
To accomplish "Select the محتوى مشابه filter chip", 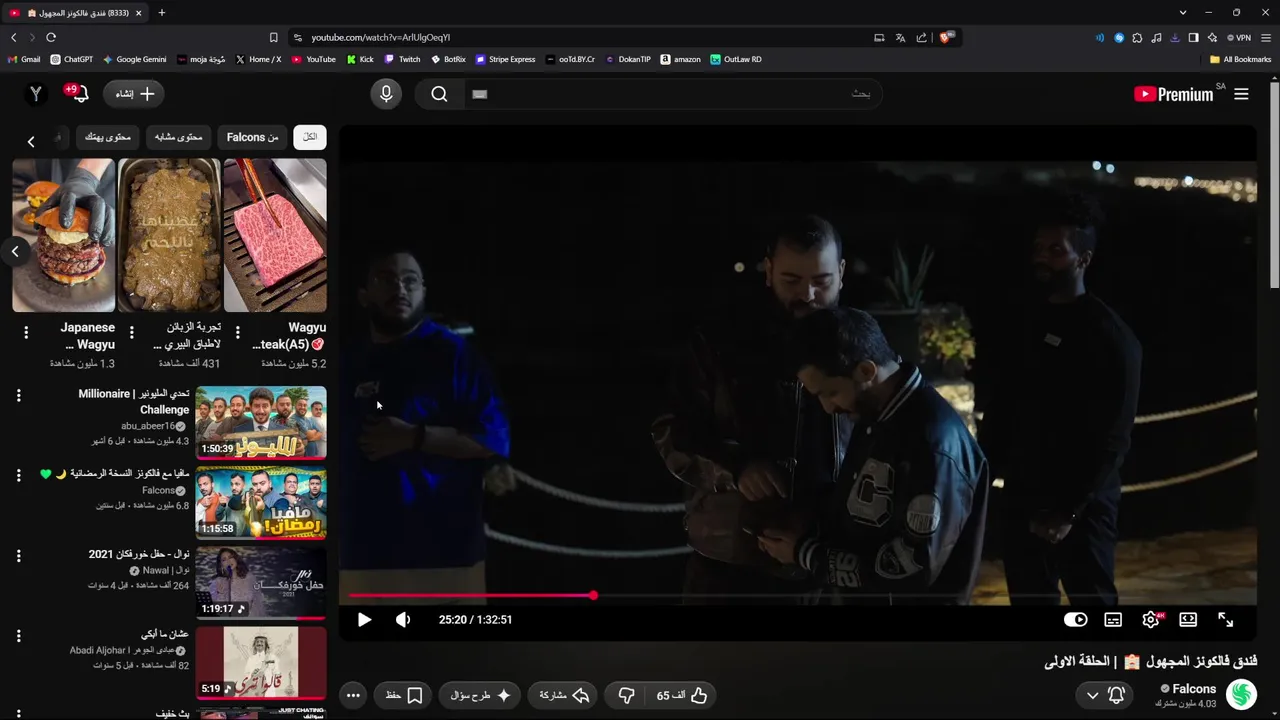I will click(179, 137).
